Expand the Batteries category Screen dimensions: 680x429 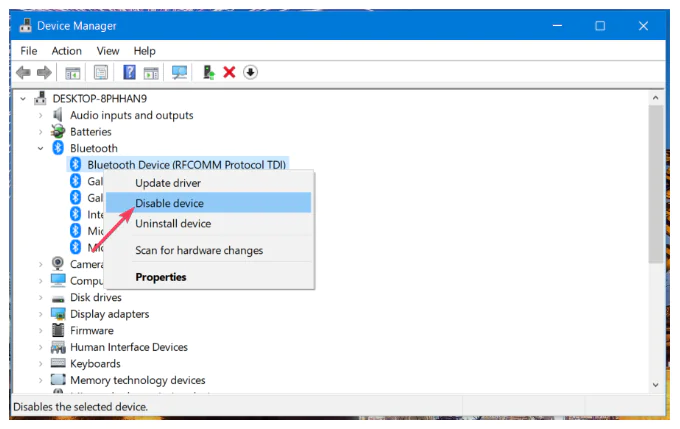40,132
